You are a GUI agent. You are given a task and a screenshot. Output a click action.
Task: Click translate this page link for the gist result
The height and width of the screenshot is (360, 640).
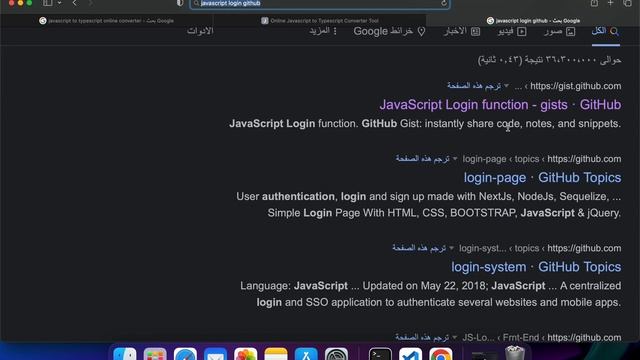473,86
